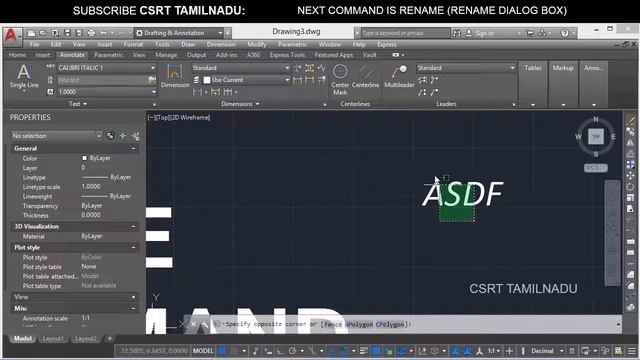This screenshot has width=640, height=360.
Task: Switch to the Express Tools ribbon tab
Action: coord(287,55)
